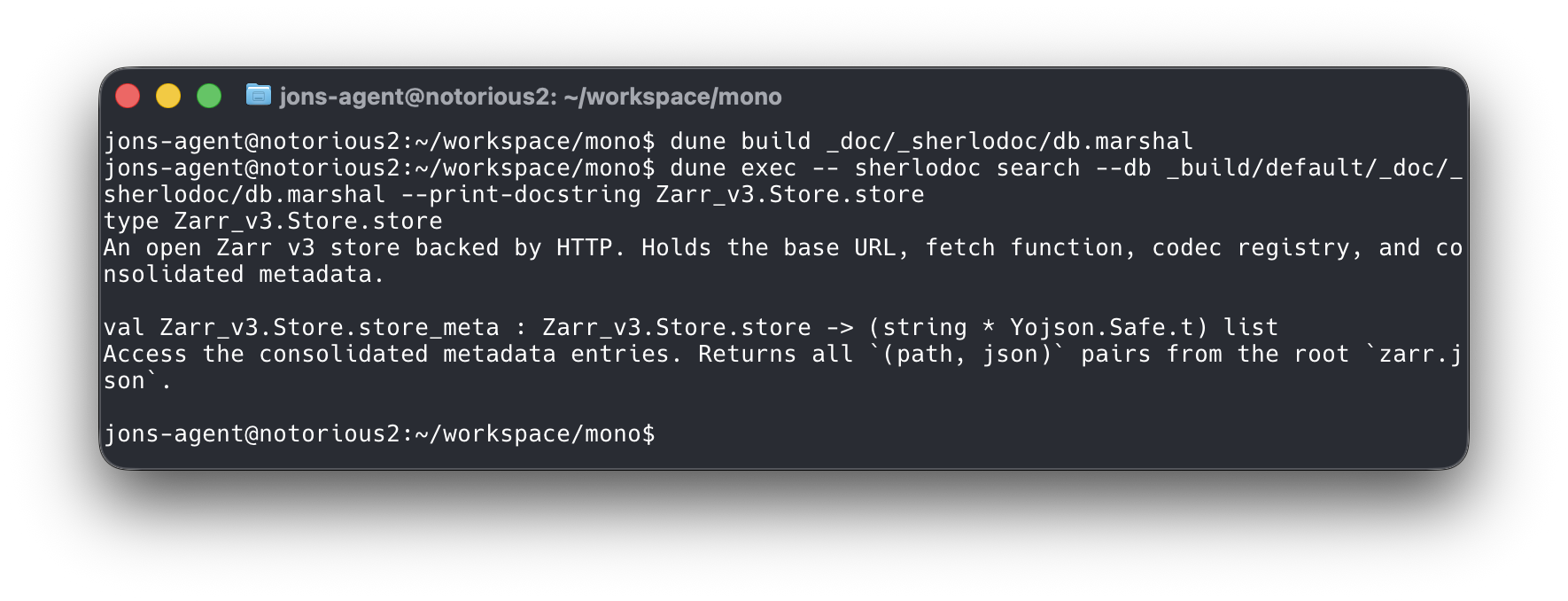Click the folder icon in the title bar
The image size is (1568, 601).
[258, 95]
